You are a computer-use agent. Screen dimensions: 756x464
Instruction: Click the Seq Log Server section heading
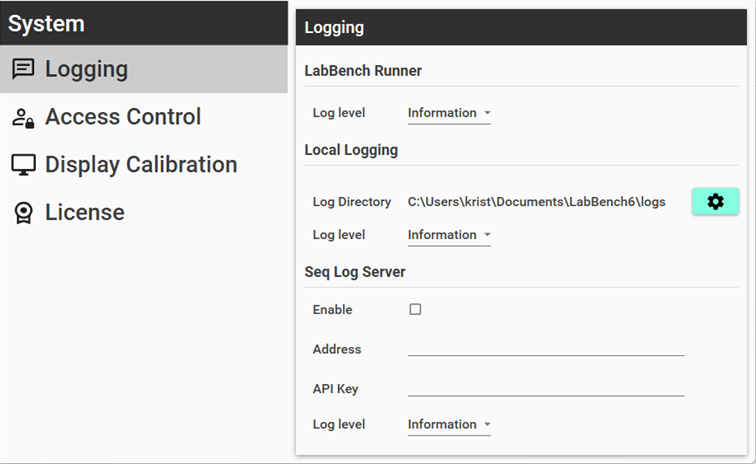(355, 272)
